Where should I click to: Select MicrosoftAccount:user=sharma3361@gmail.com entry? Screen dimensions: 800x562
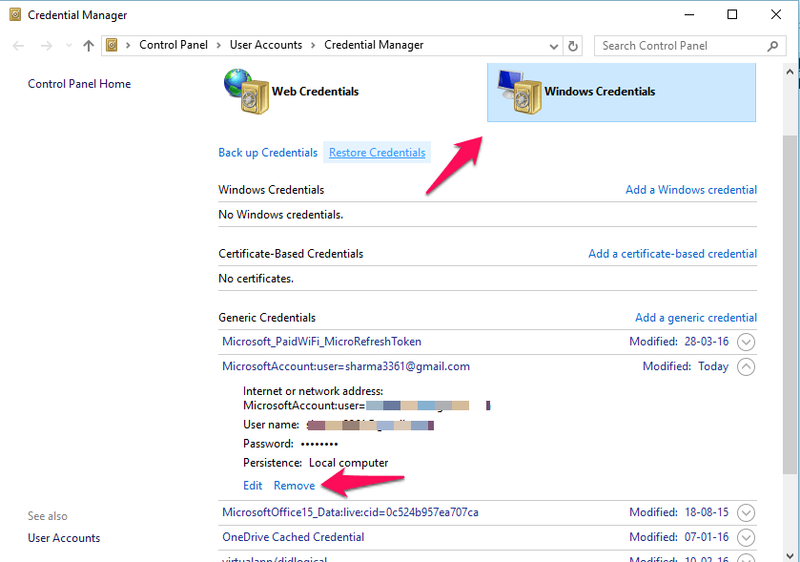pos(346,366)
